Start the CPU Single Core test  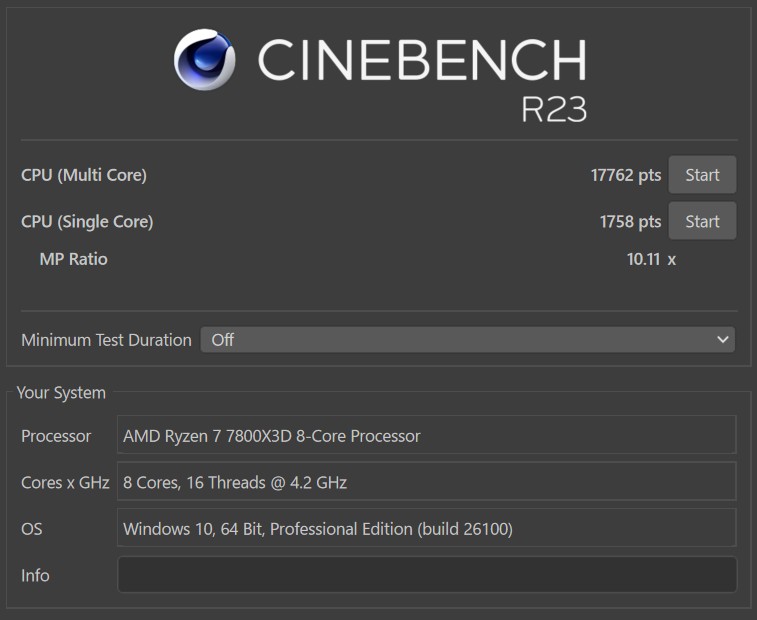click(x=702, y=221)
